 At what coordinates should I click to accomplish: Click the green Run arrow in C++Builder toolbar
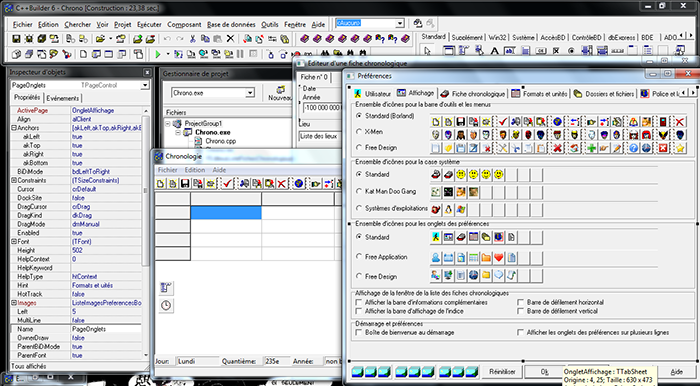158,54
